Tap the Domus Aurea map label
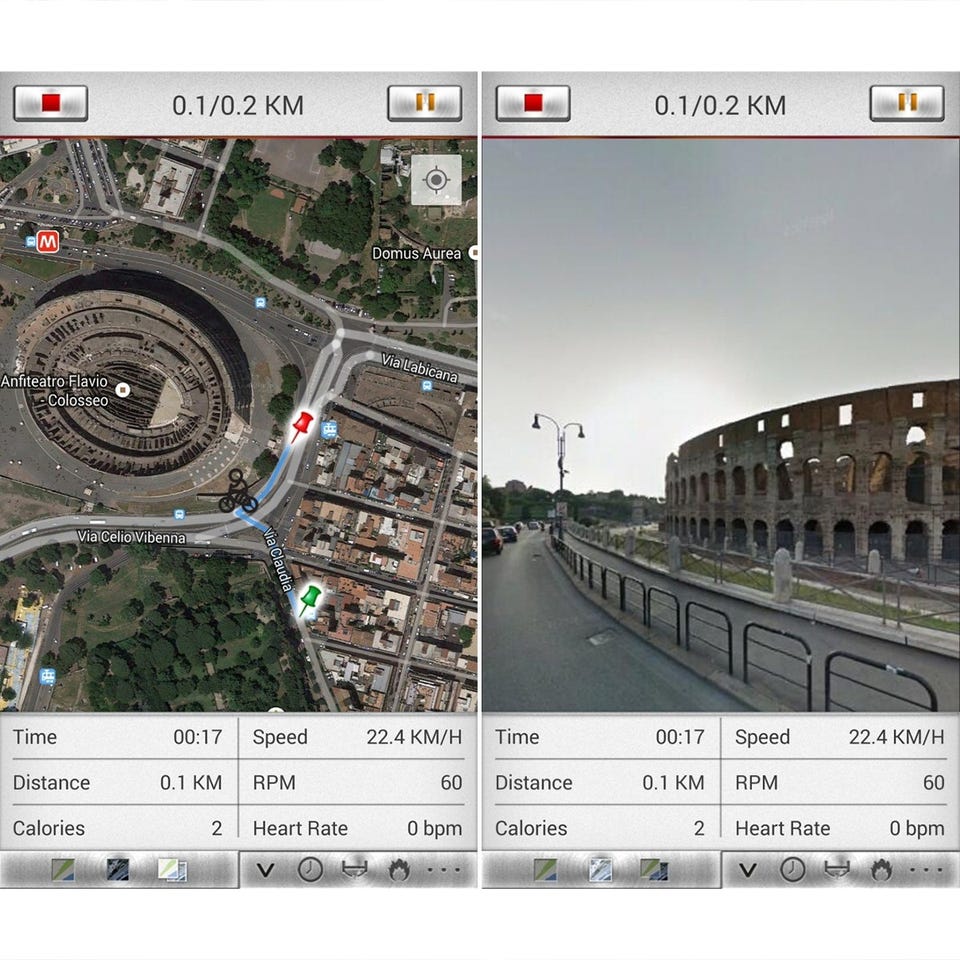Screen dimensions: 960x960 416,253
